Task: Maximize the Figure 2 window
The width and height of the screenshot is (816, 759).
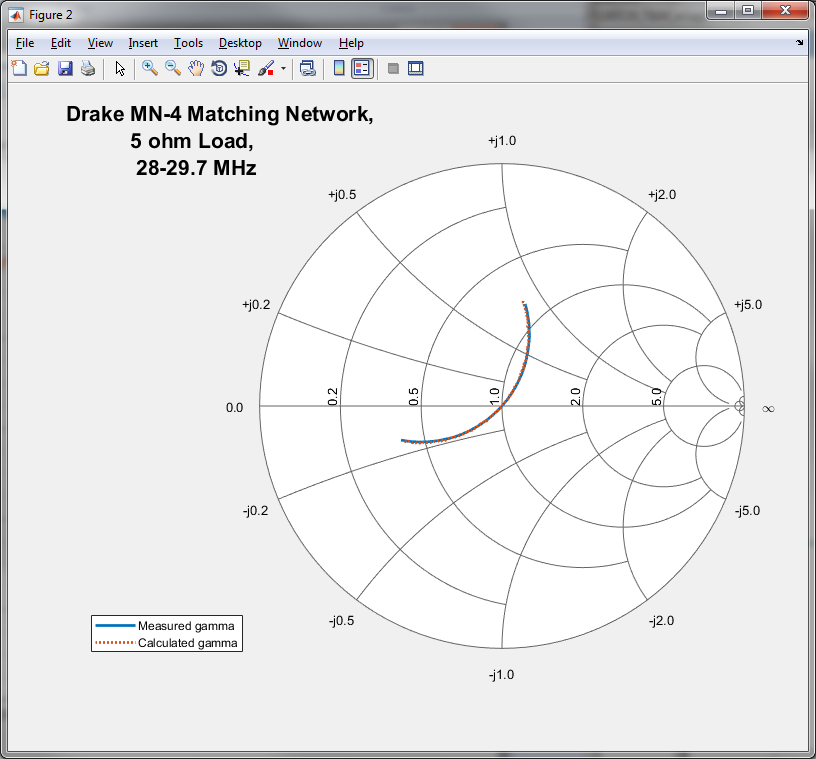Action: [748, 11]
